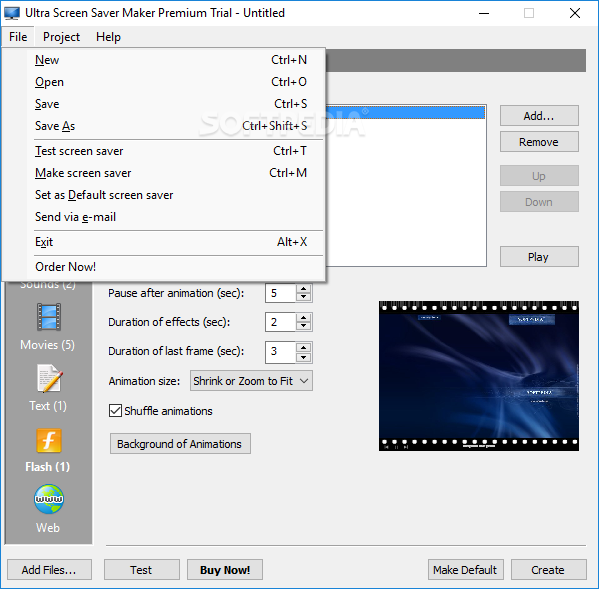The height and width of the screenshot is (589, 599).
Task: Select the highlighted row in file list
Action: coord(405,113)
